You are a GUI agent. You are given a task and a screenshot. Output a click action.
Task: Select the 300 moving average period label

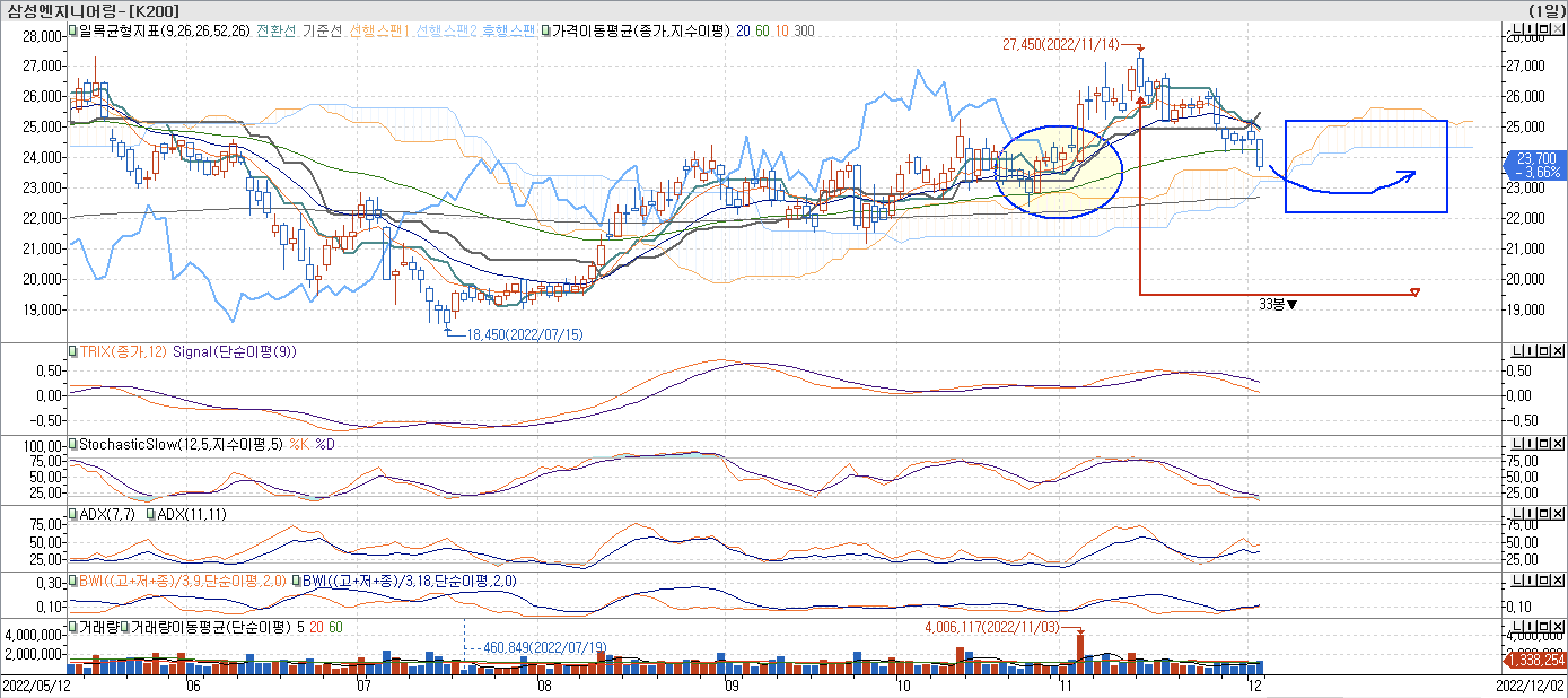point(804,30)
